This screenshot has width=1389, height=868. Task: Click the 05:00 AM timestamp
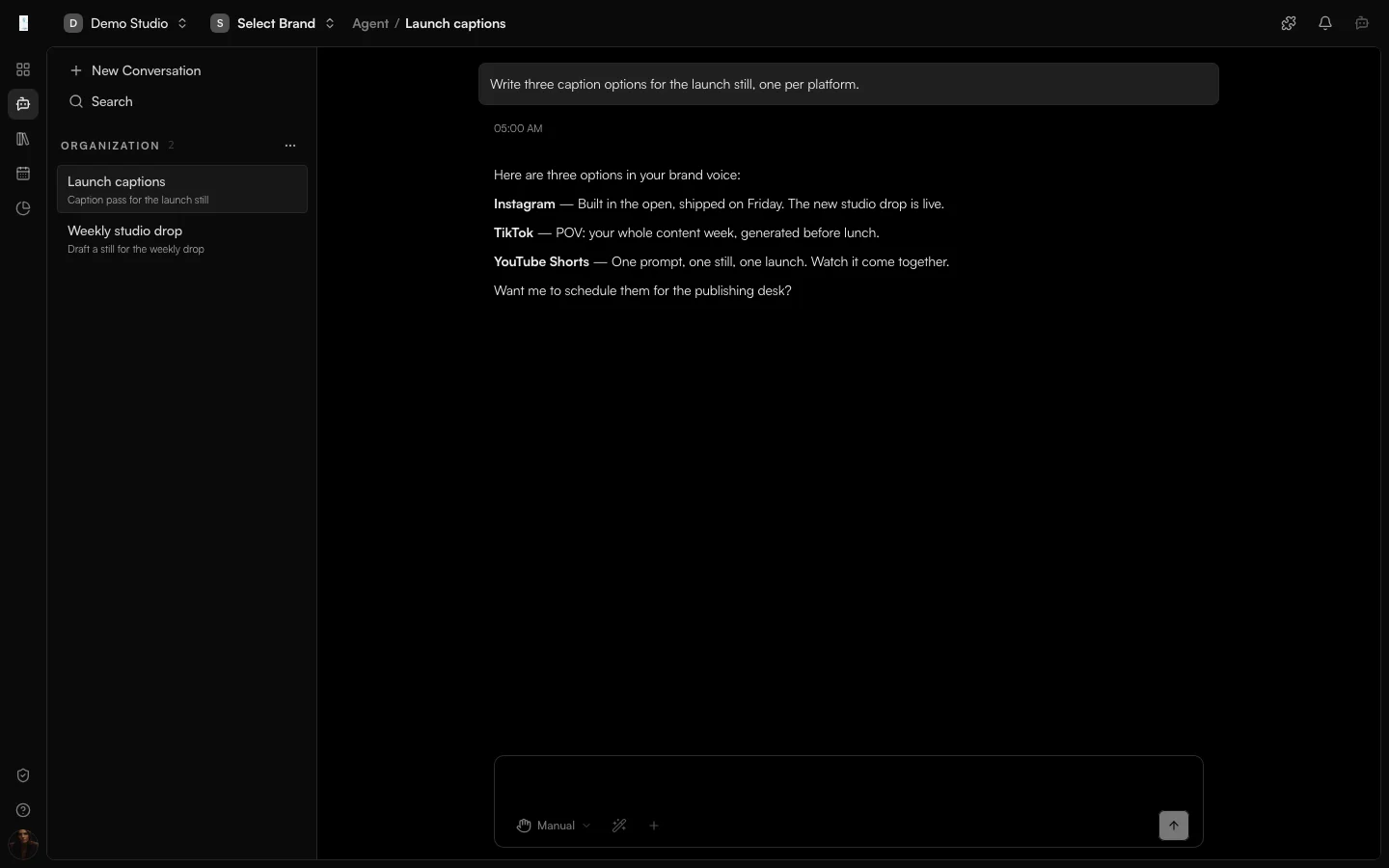[x=518, y=128]
